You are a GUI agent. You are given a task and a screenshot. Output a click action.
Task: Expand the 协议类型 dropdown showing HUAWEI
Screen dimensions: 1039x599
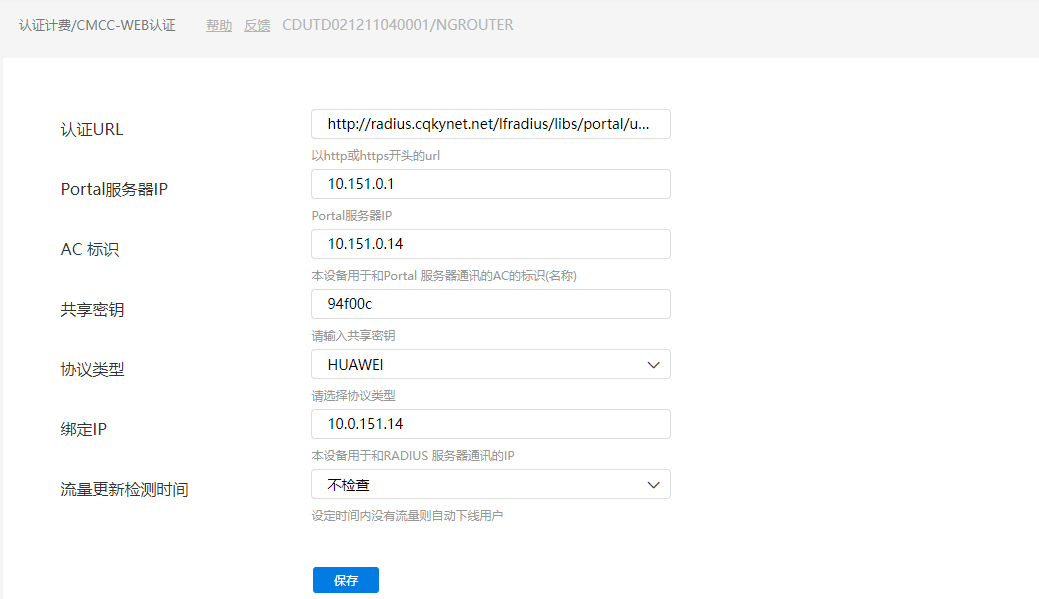(490, 364)
